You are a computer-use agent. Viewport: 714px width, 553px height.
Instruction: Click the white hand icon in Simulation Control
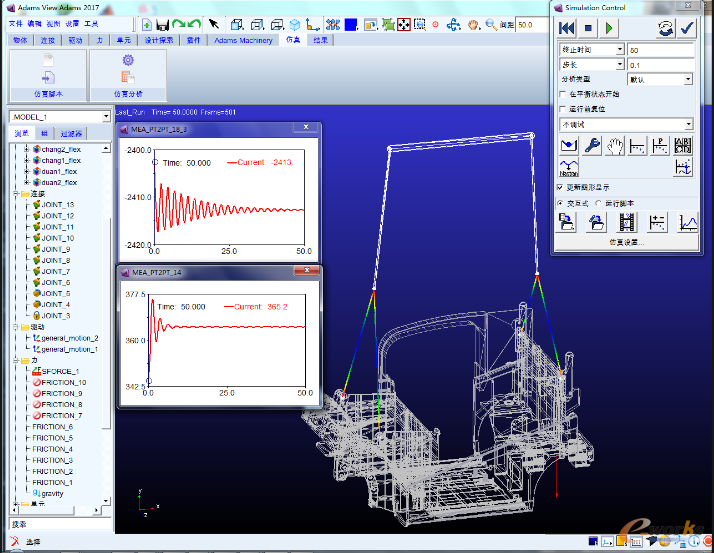615,146
